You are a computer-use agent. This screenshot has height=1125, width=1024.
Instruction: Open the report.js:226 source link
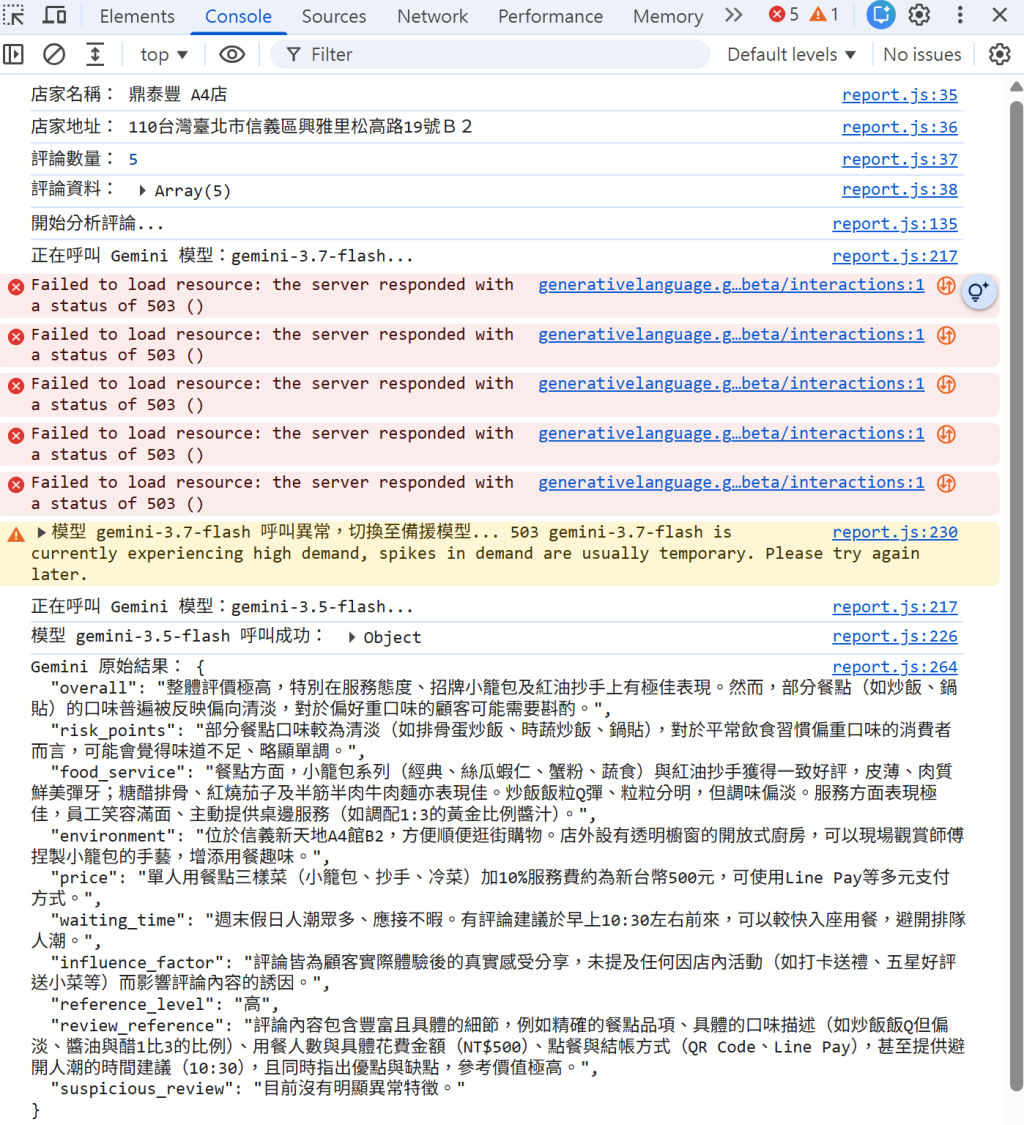pyautogui.click(x=894, y=636)
